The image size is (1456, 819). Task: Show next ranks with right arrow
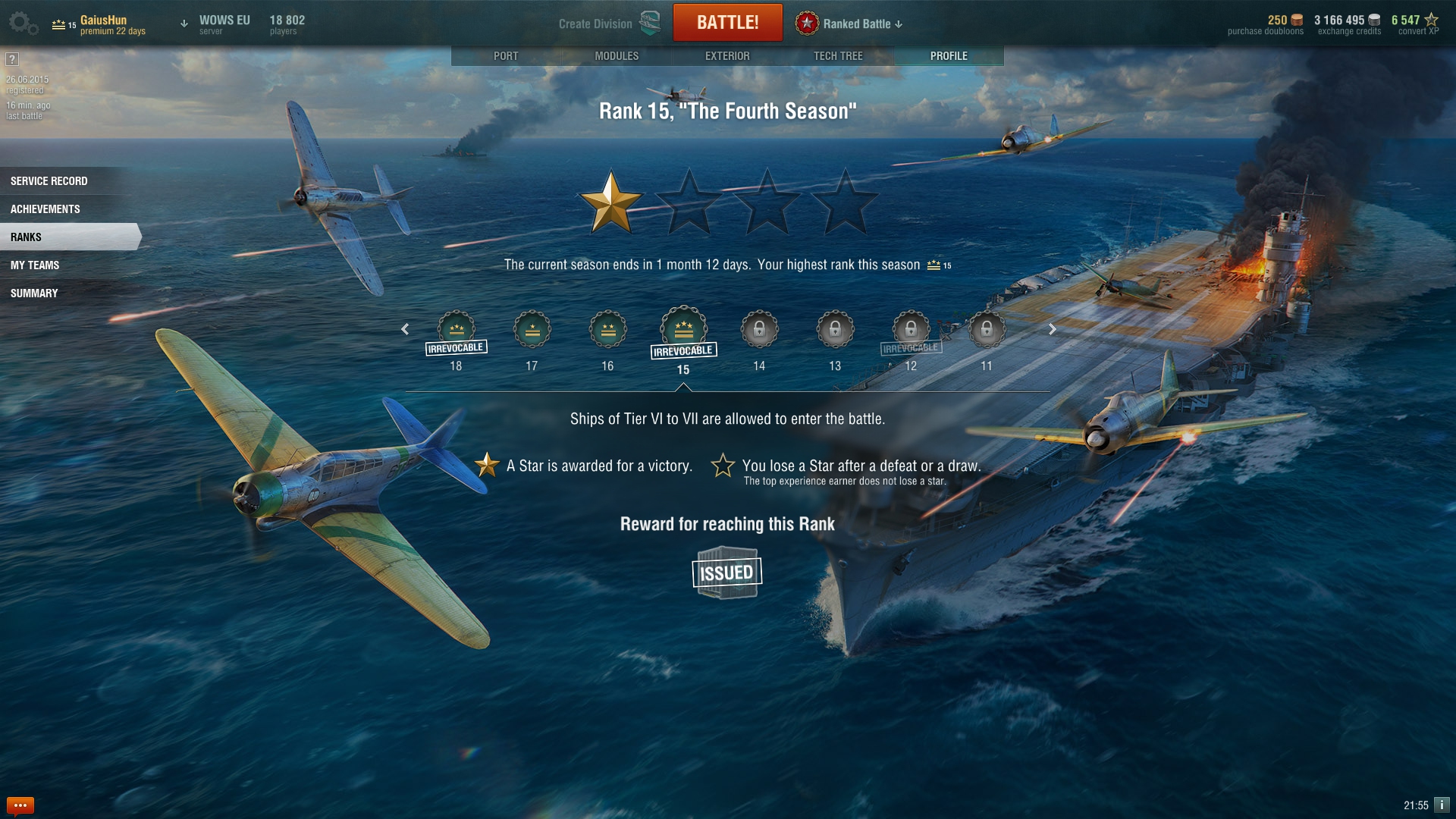[x=1052, y=329]
